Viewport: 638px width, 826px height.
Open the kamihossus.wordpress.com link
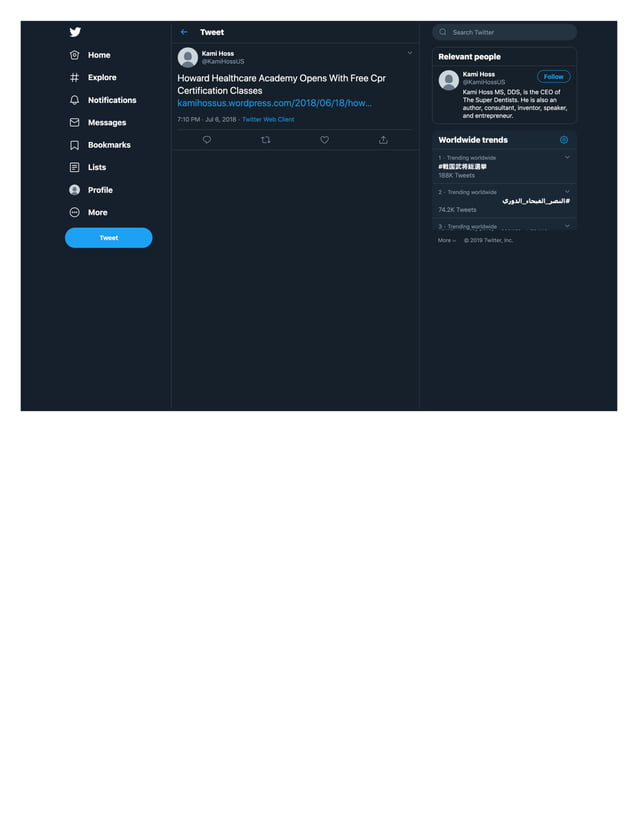[x=274, y=103]
